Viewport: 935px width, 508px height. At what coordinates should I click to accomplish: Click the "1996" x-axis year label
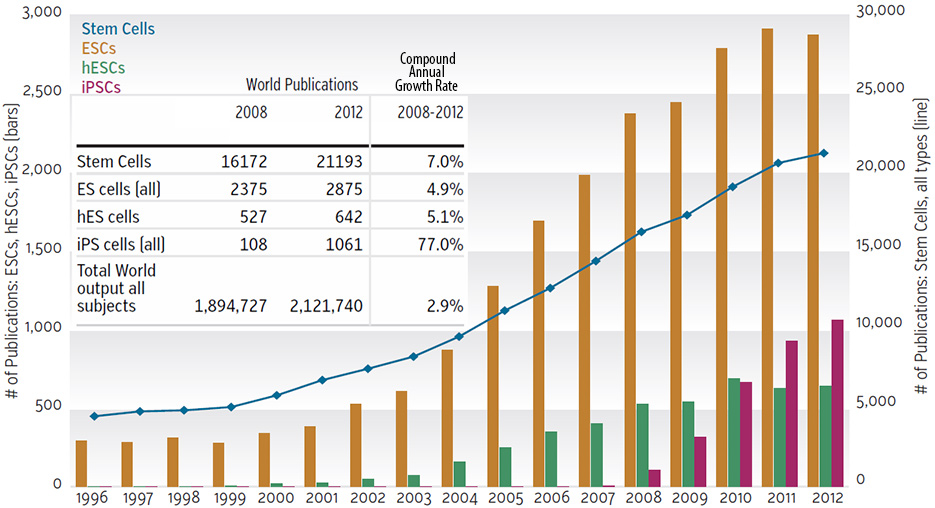click(x=91, y=498)
